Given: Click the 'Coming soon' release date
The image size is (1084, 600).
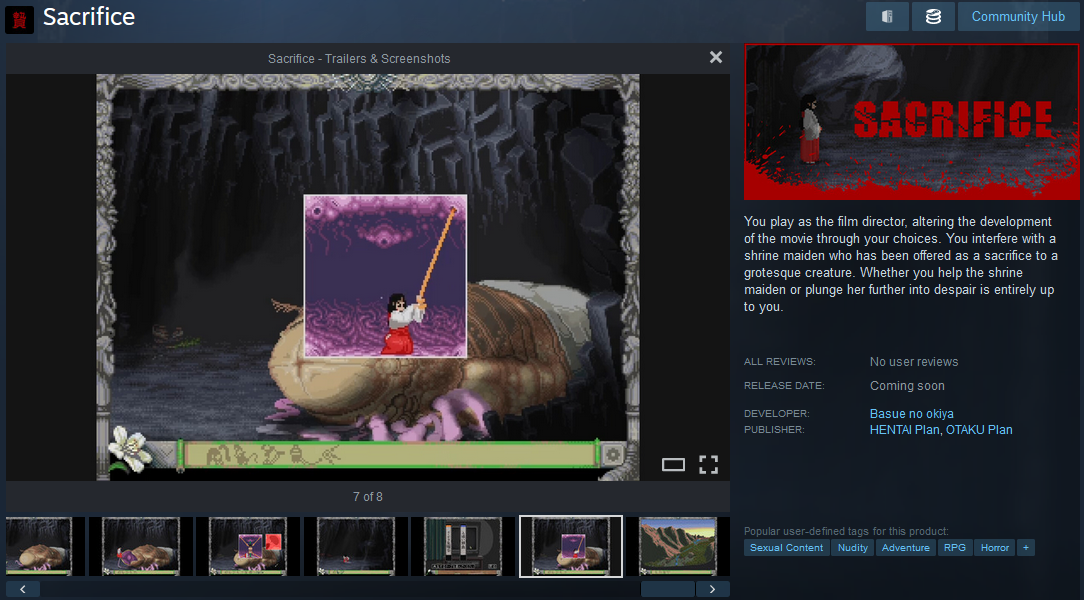Looking at the screenshot, I should (x=907, y=386).
